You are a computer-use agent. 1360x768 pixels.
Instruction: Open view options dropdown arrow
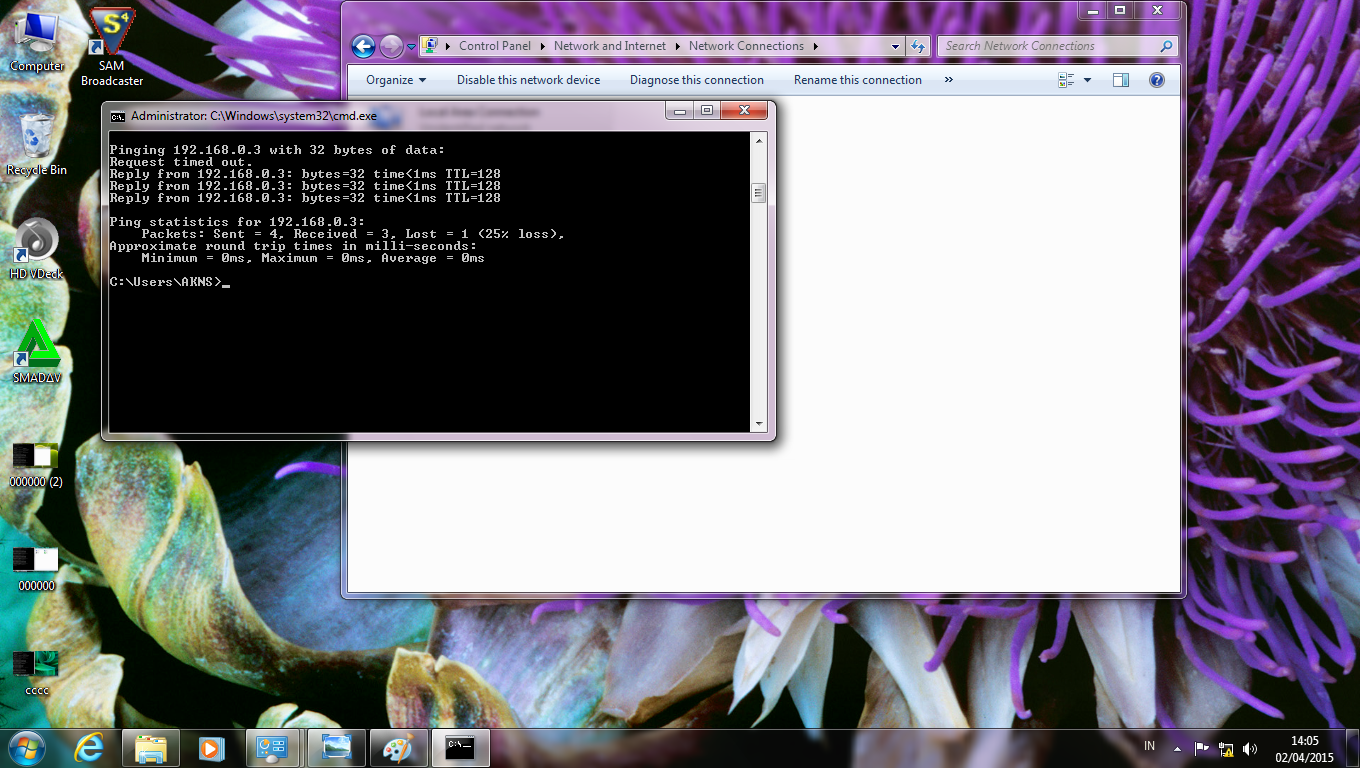pos(1088,80)
